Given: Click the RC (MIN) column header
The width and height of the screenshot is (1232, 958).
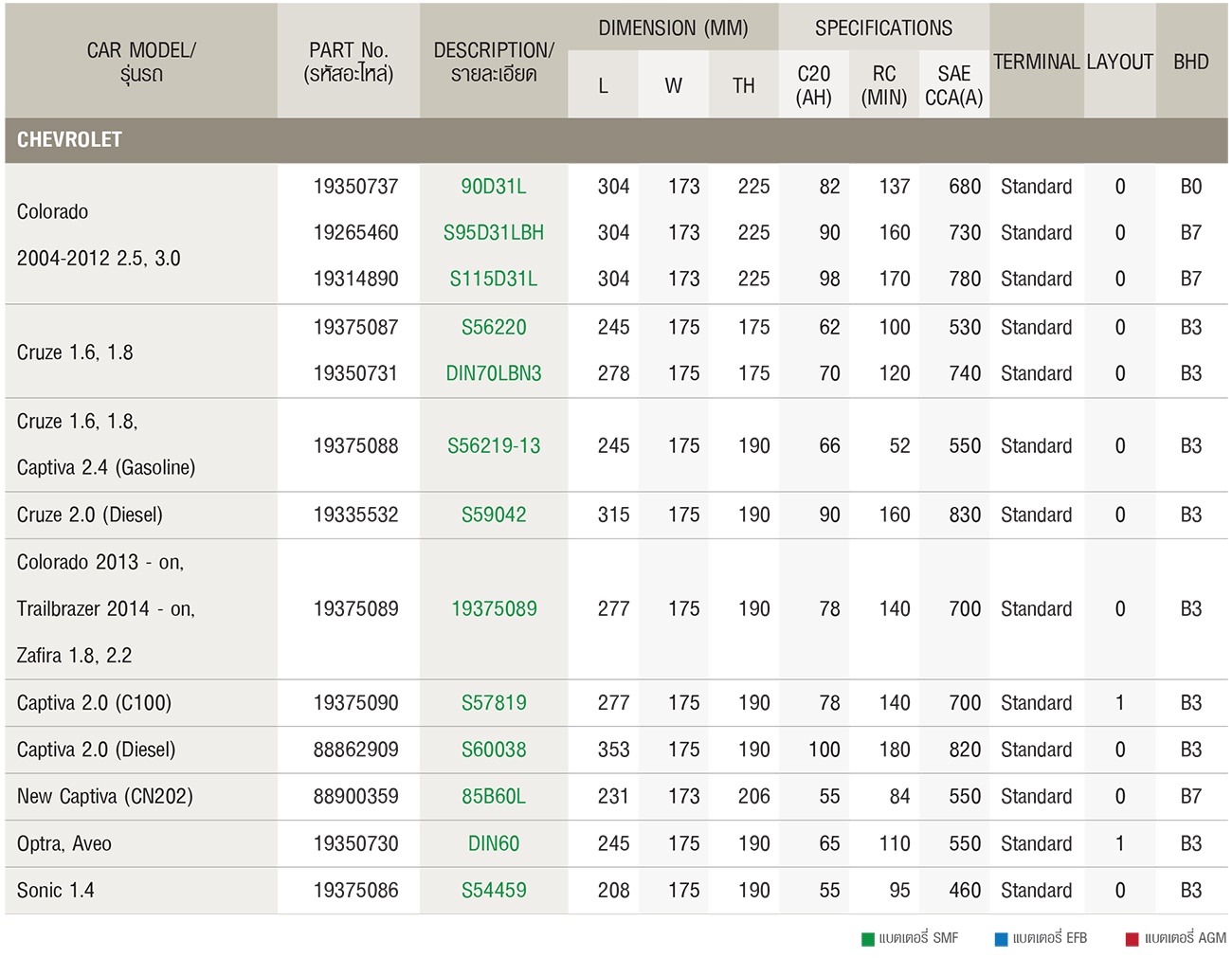Looking at the screenshot, I should [x=884, y=85].
